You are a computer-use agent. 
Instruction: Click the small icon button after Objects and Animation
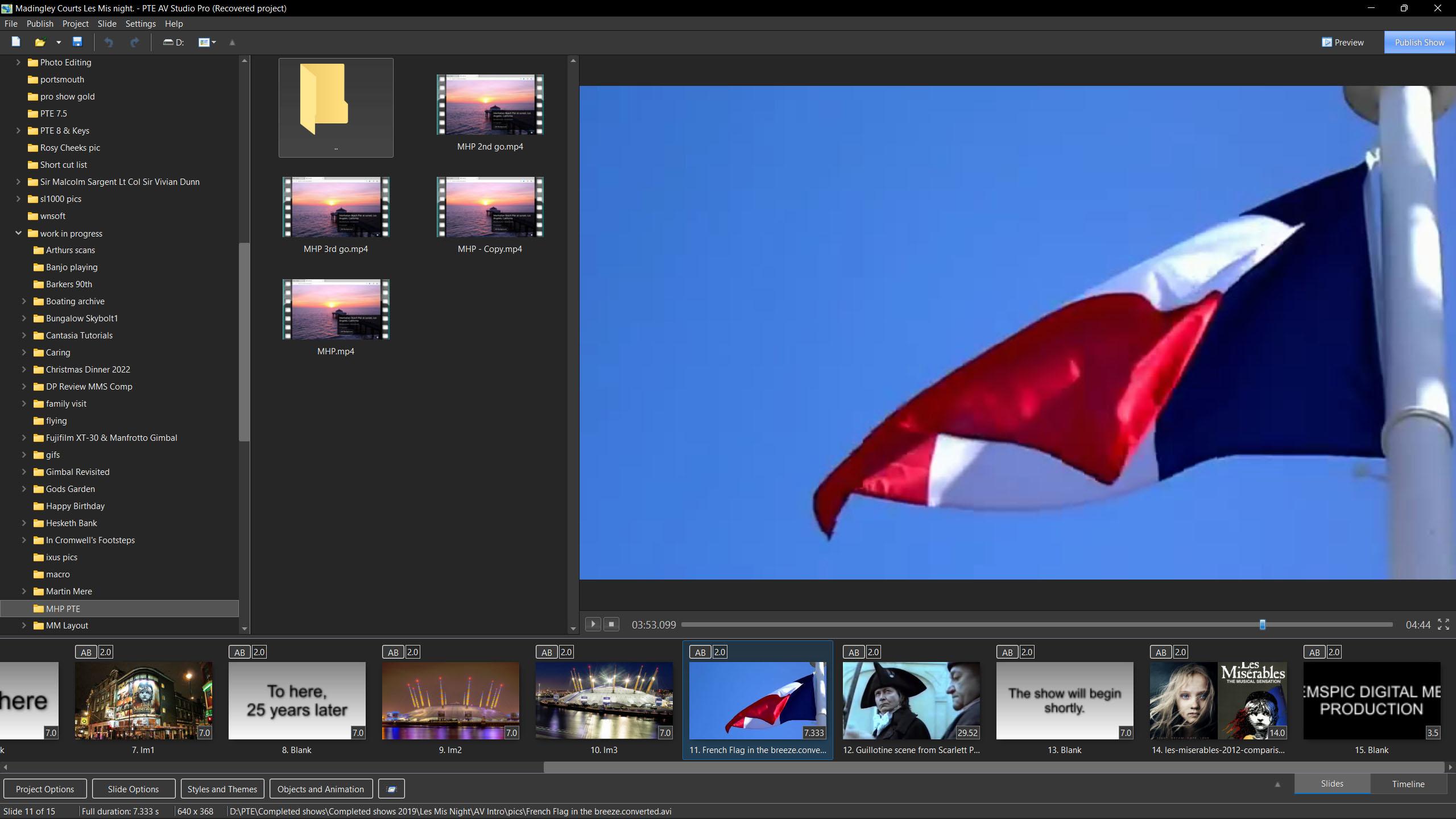391,789
